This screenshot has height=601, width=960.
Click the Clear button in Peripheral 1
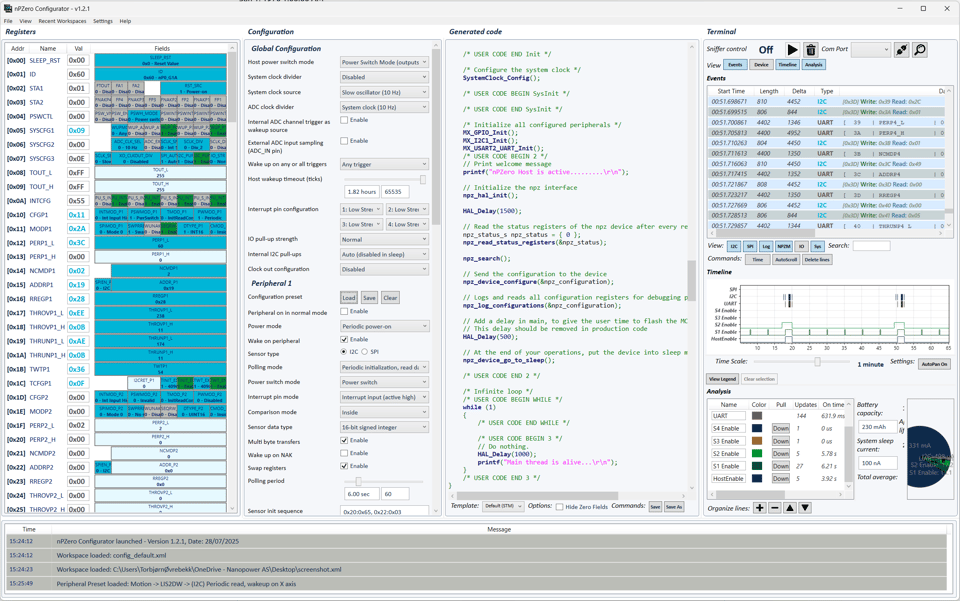pyautogui.click(x=390, y=298)
